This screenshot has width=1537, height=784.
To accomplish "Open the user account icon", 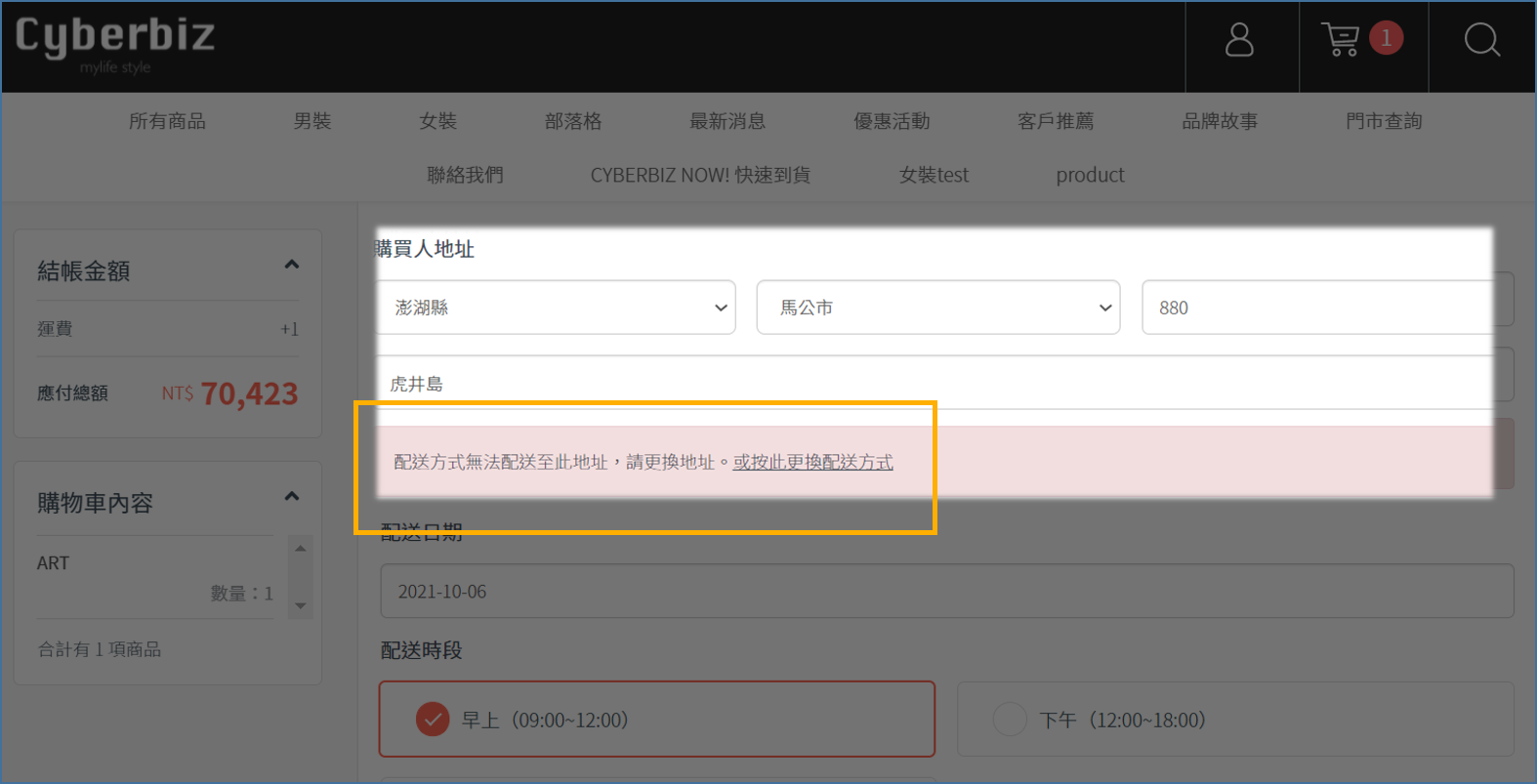I will (x=1239, y=41).
